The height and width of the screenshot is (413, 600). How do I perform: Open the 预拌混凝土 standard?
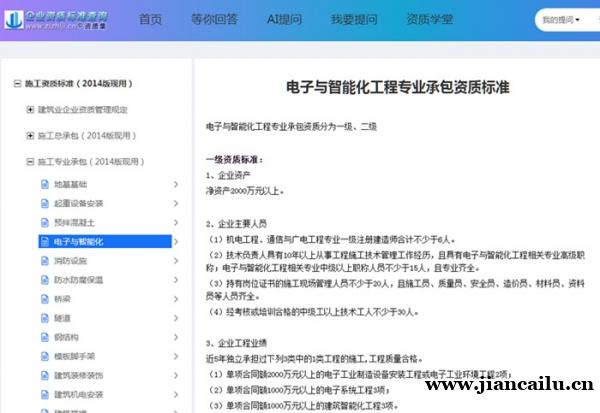click(x=75, y=223)
